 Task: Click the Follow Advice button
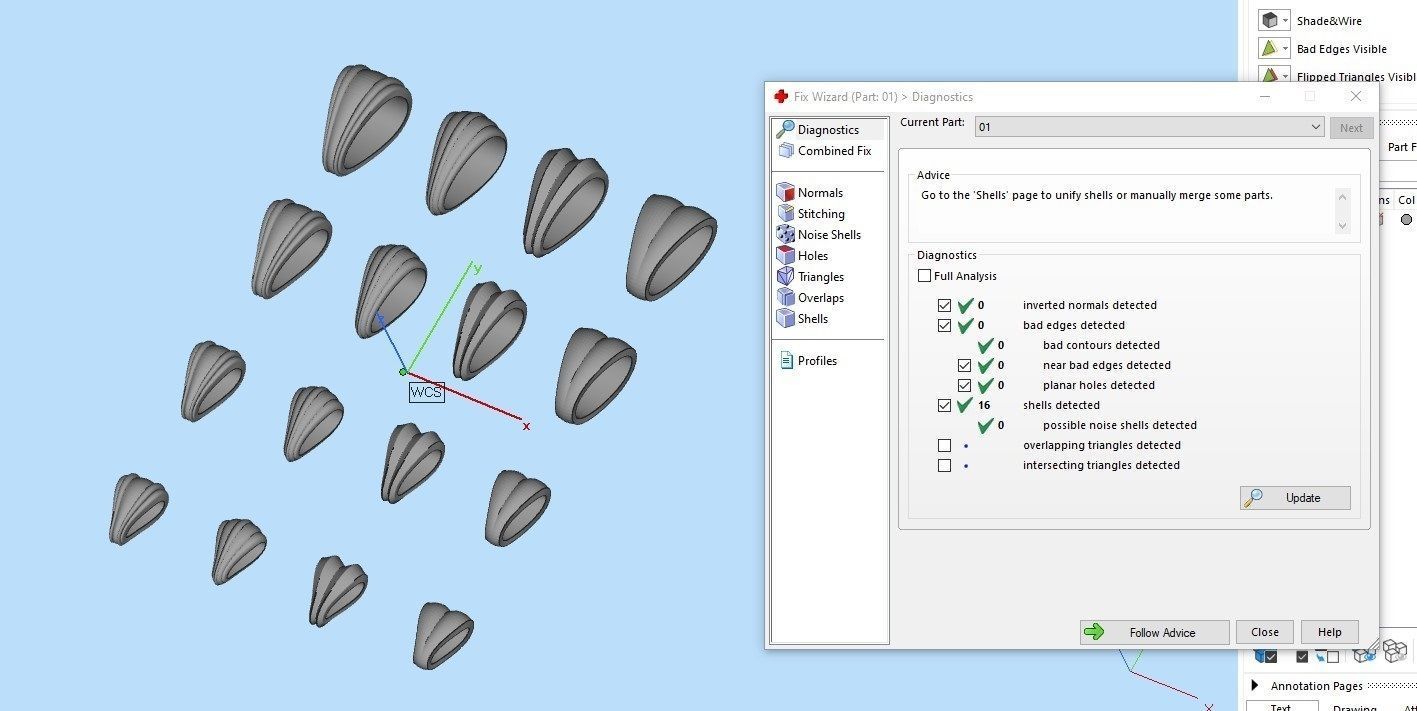[1155, 632]
